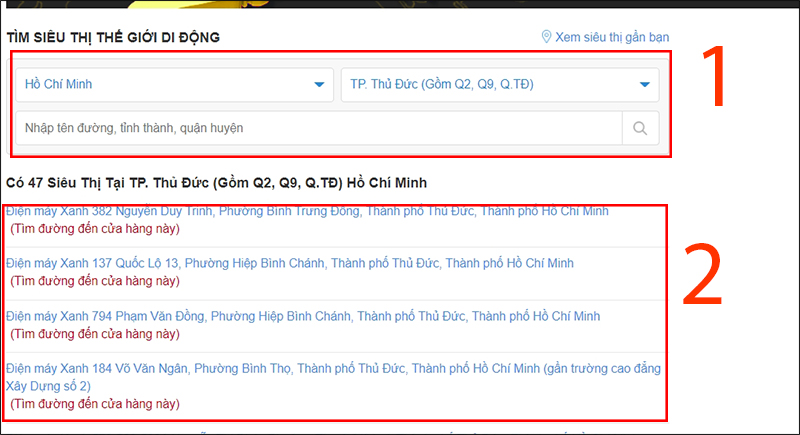Click the Xây Dựng số 2) address continuation
Image resolution: width=800 pixels, height=435 pixels.
[48, 386]
